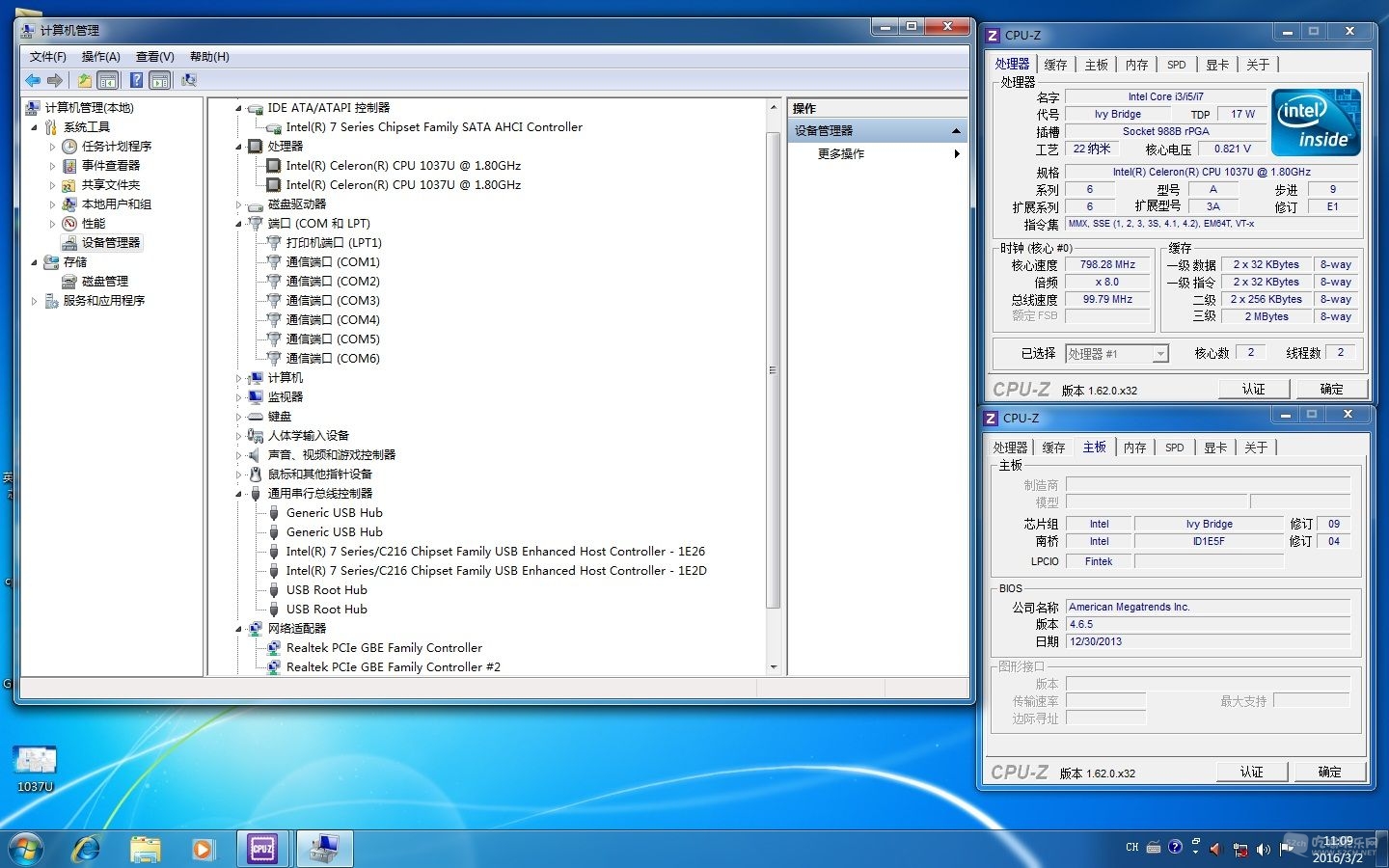Open Windows Explorer from the taskbar
The image size is (1389, 868).
point(145,849)
